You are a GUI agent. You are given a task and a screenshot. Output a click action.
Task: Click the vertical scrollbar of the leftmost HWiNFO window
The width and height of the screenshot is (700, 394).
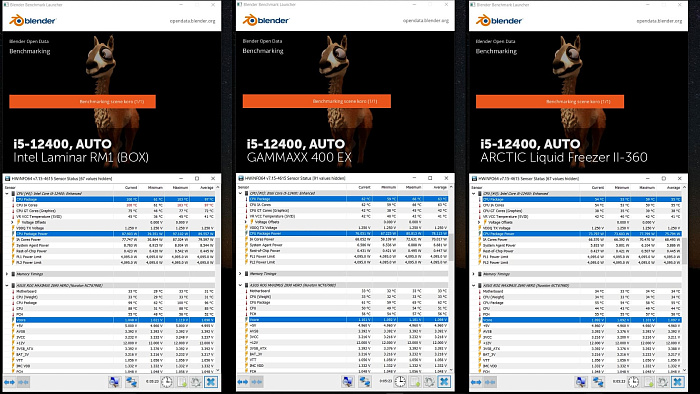[218, 278]
